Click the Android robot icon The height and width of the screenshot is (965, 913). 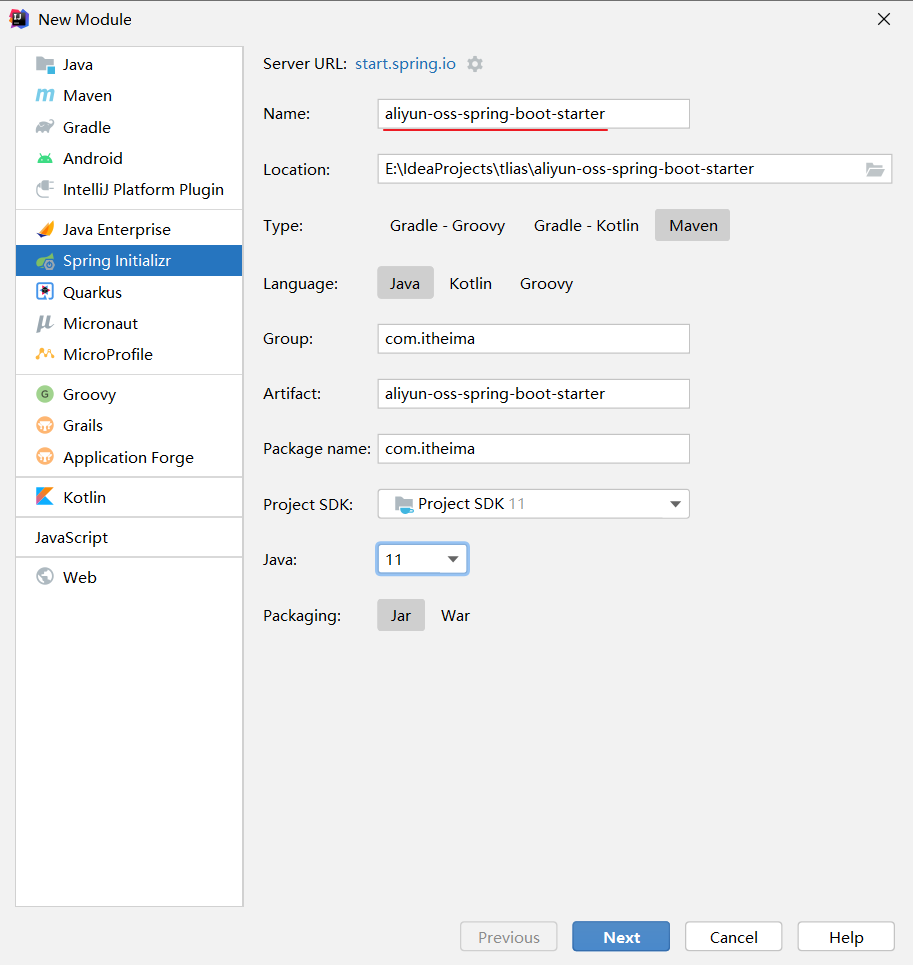[x=45, y=158]
